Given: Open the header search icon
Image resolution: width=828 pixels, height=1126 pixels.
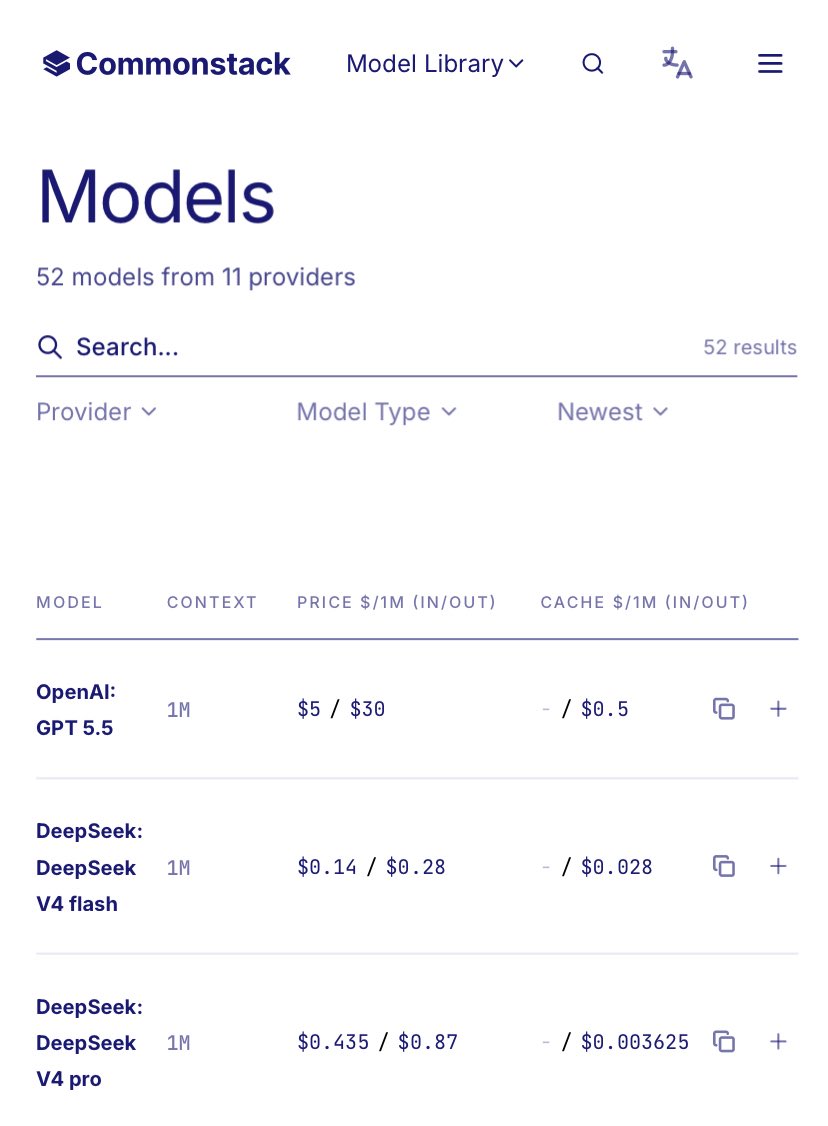Looking at the screenshot, I should [x=592, y=64].
